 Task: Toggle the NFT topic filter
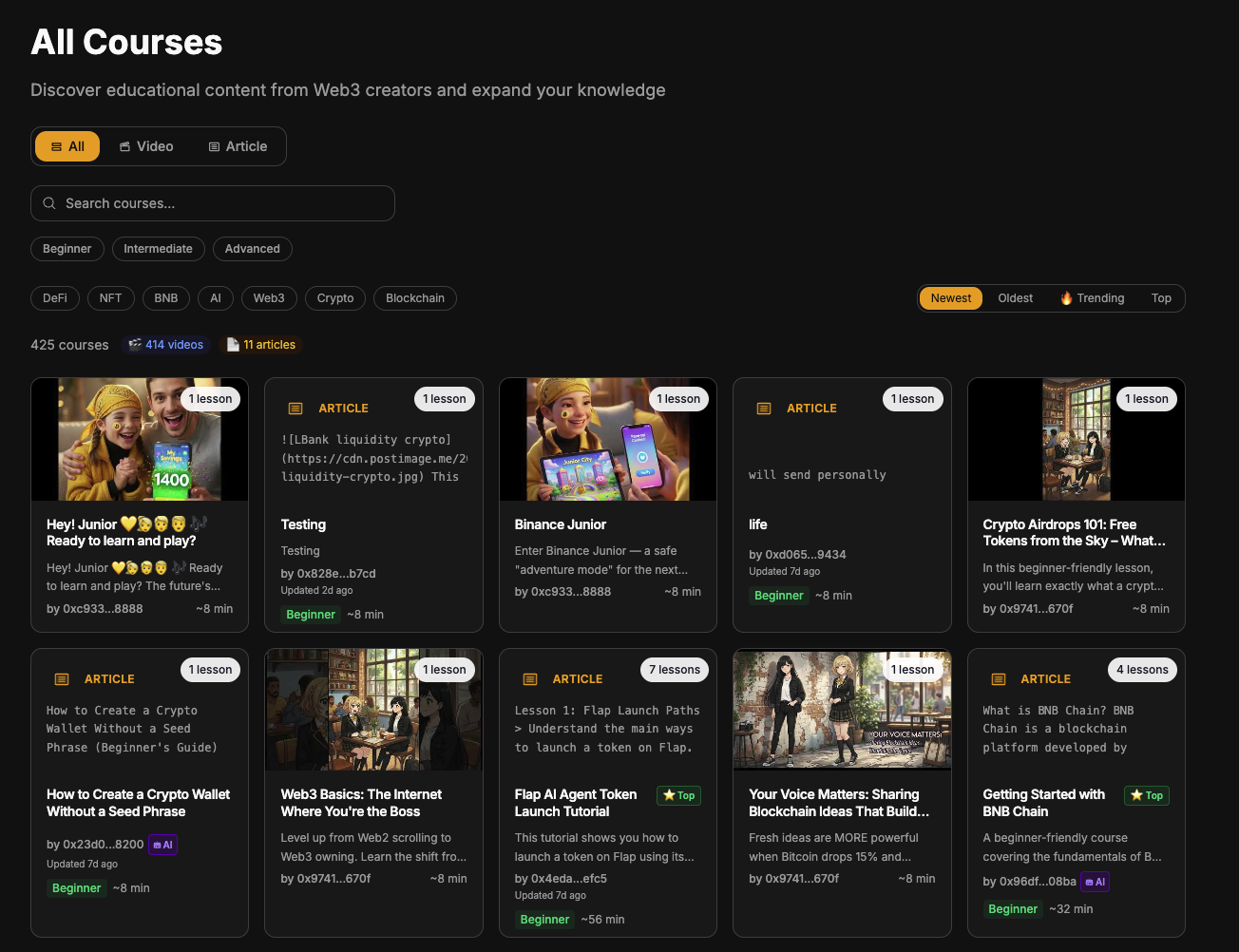coord(111,298)
